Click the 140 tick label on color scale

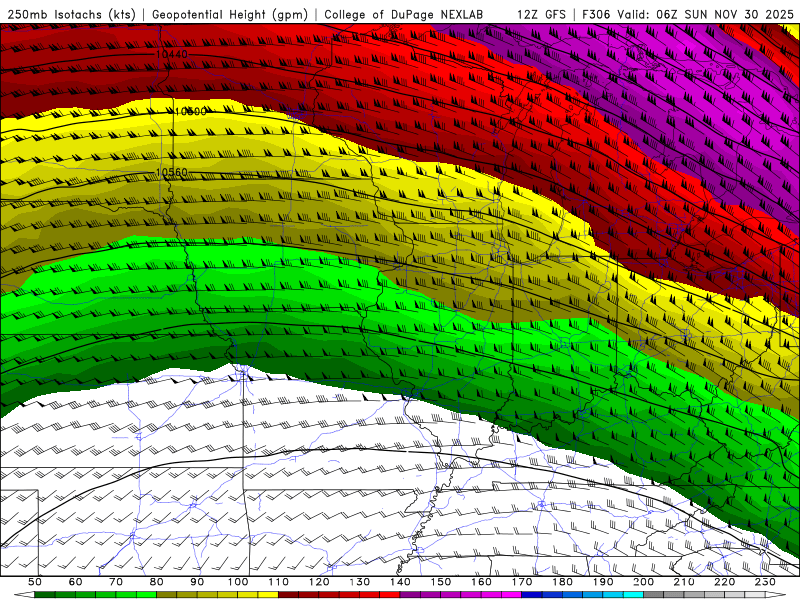click(x=400, y=582)
